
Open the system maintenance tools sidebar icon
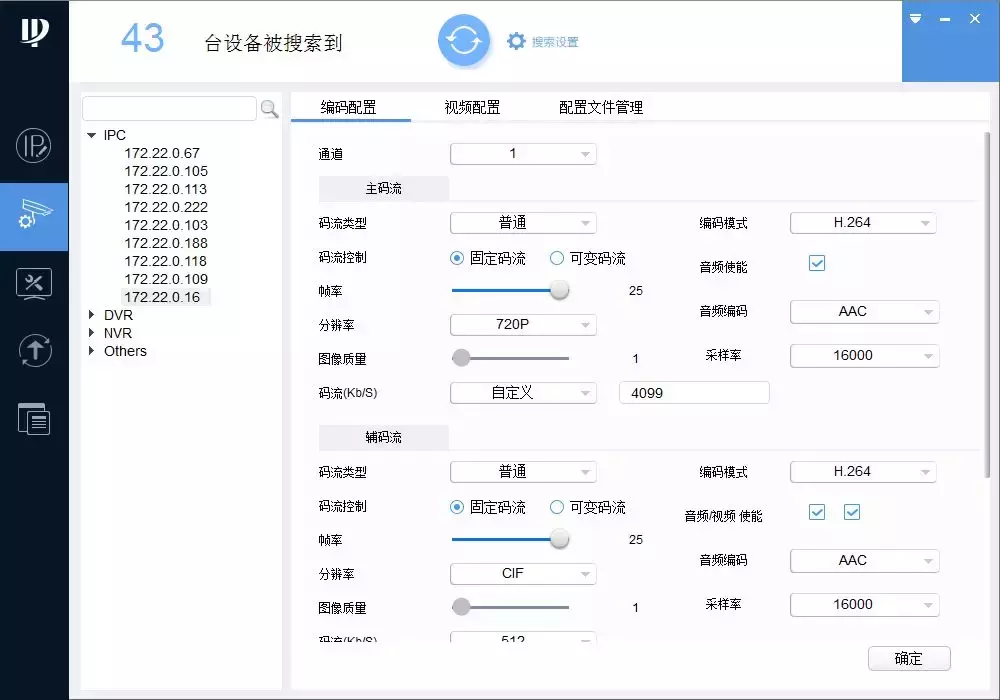[34, 284]
